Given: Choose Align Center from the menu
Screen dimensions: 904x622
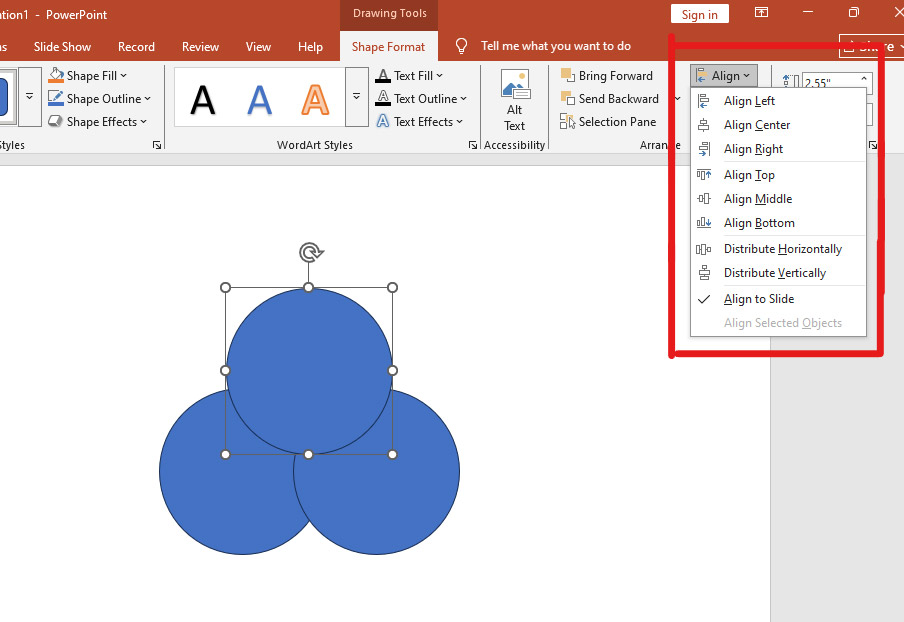Looking at the screenshot, I should pyautogui.click(x=756, y=124).
